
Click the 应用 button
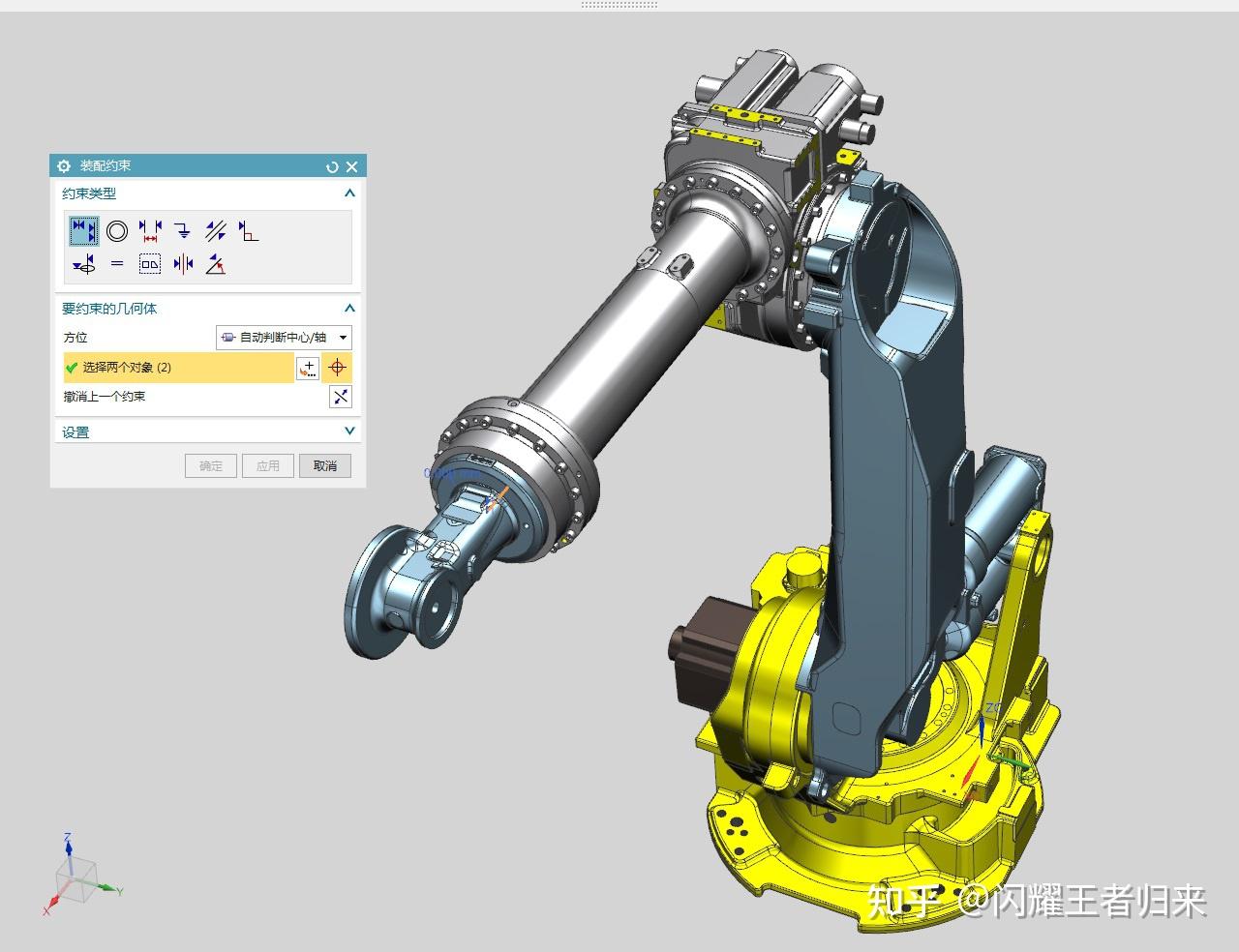tap(268, 466)
